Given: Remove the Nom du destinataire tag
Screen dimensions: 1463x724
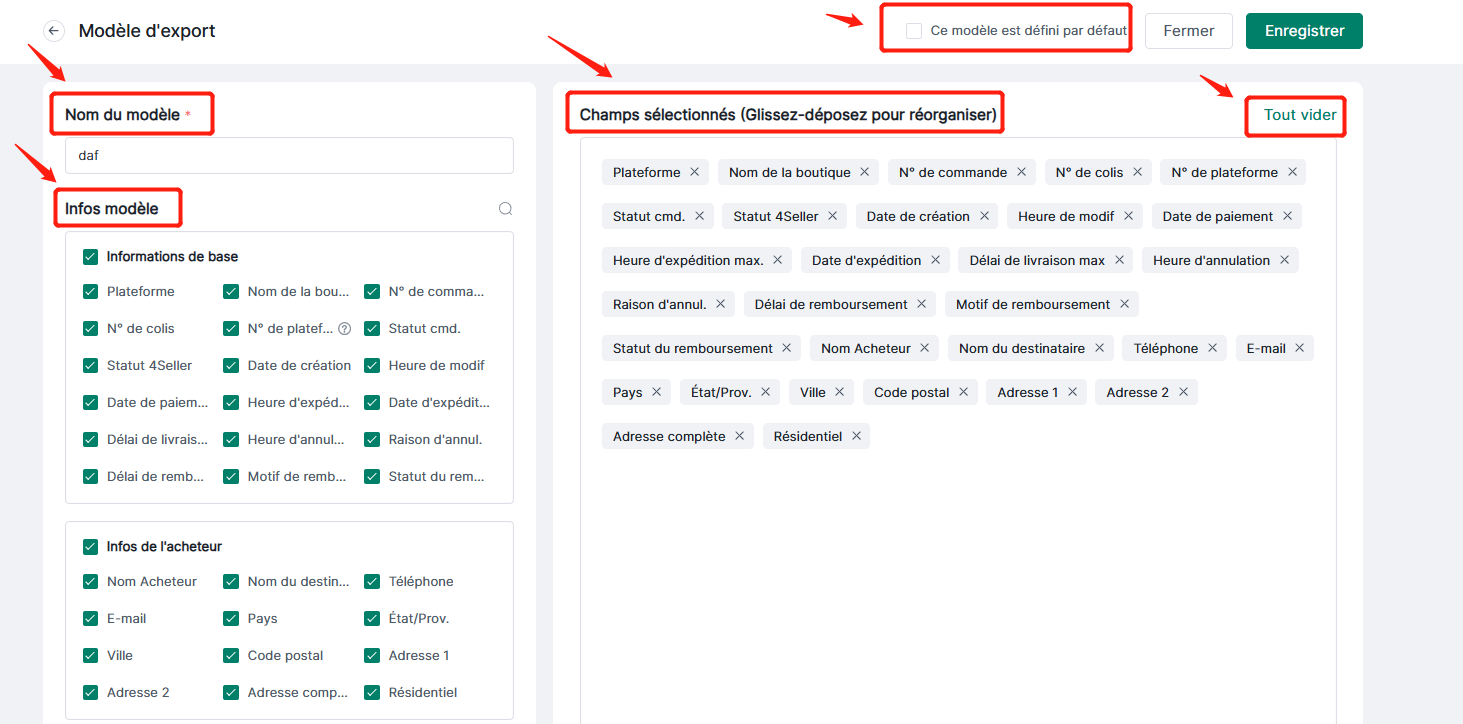Looking at the screenshot, I should [1098, 348].
